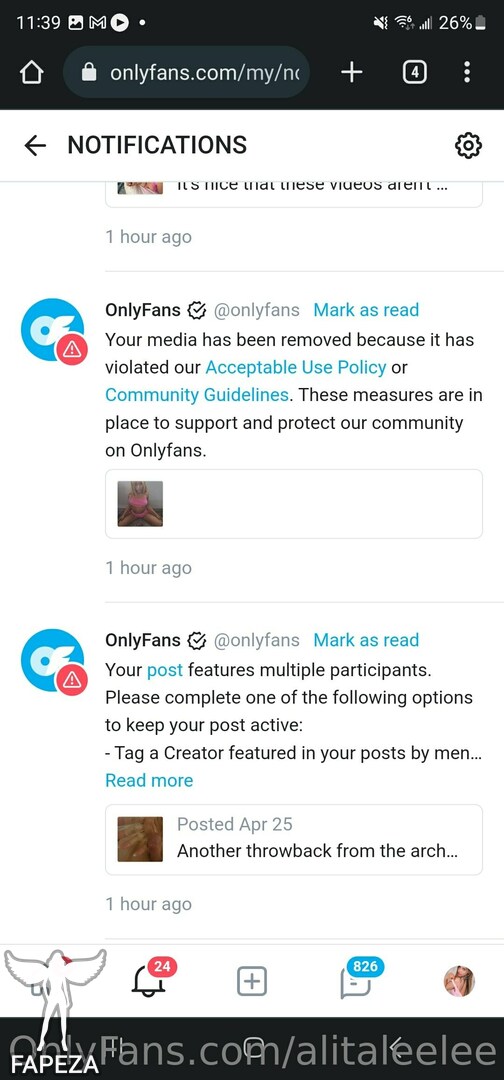Image resolution: width=504 pixels, height=1080 pixels.
Task: Open the 'post' link in the notification
Action: [x=165, y=670]
